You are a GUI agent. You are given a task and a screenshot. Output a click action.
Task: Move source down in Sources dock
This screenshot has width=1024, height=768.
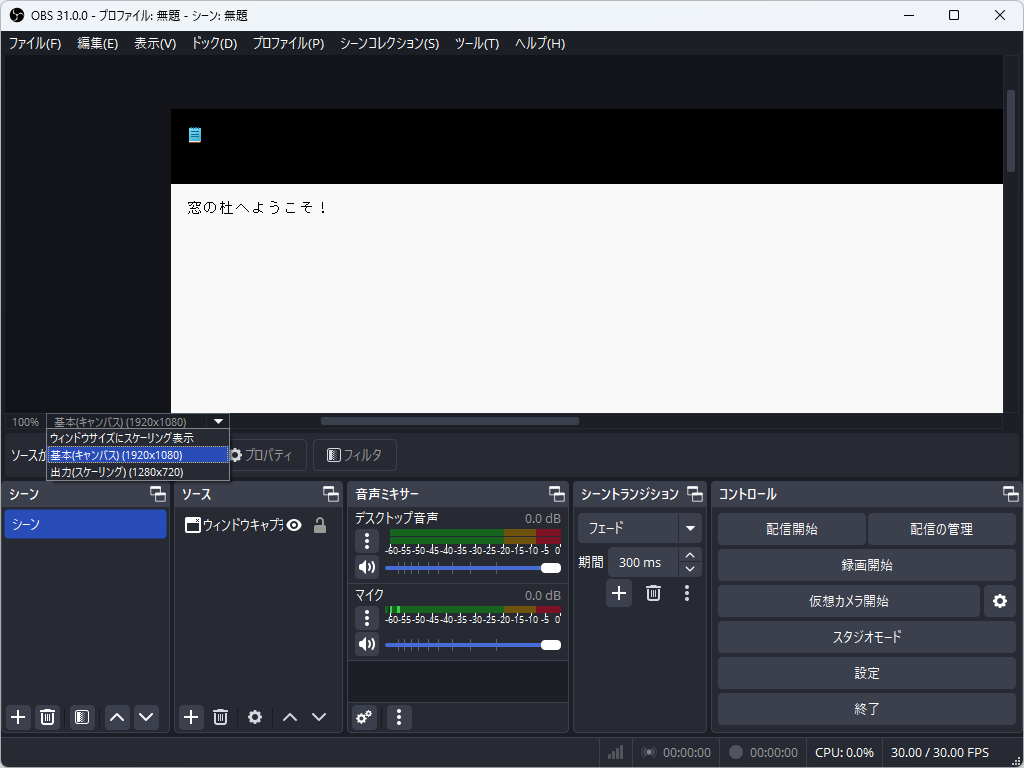click(x=319, y=717)
